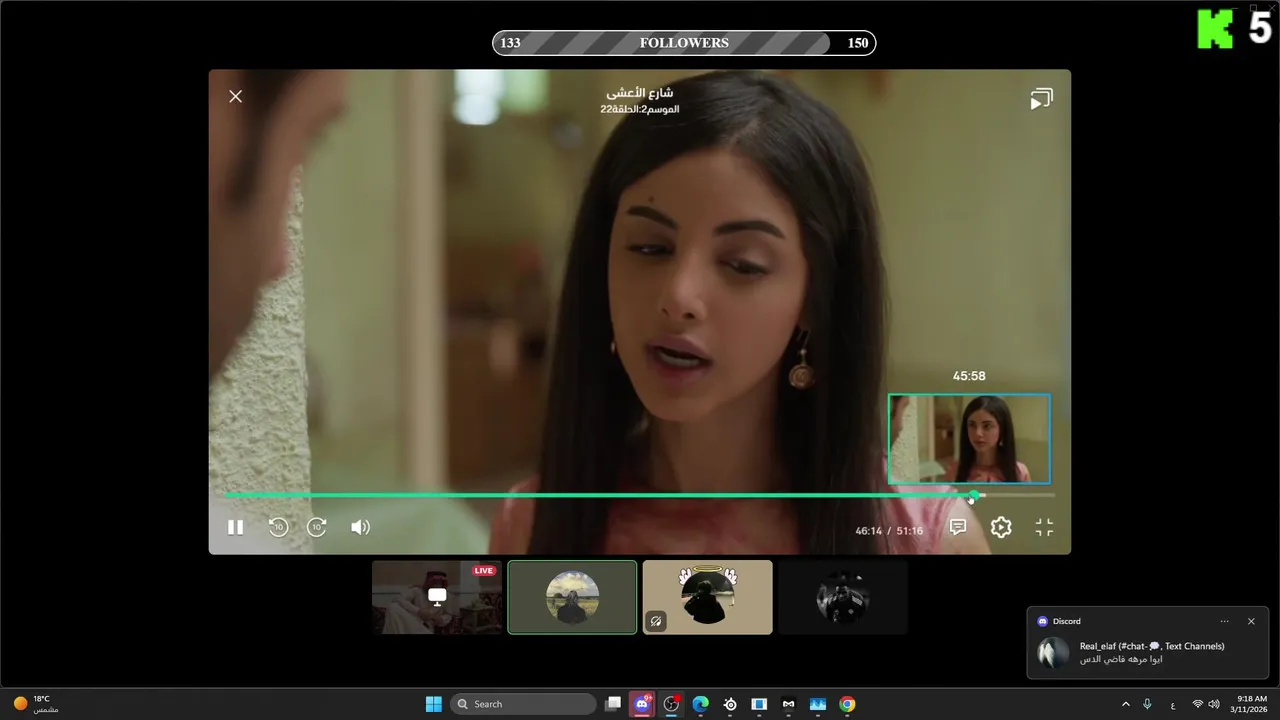Open the Discord notification from Real_elaf
The height and width of the screenshot is (720, 1280).
tap(1148, 643)
